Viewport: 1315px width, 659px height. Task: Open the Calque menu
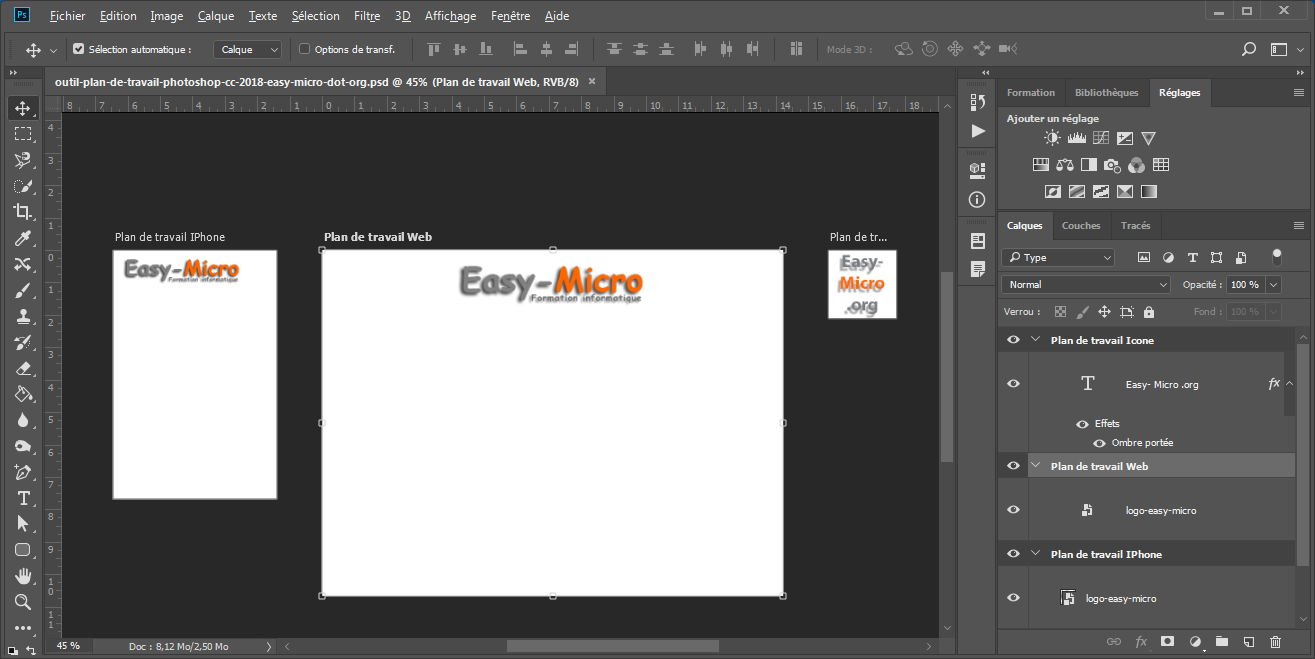tap(216, 16)
